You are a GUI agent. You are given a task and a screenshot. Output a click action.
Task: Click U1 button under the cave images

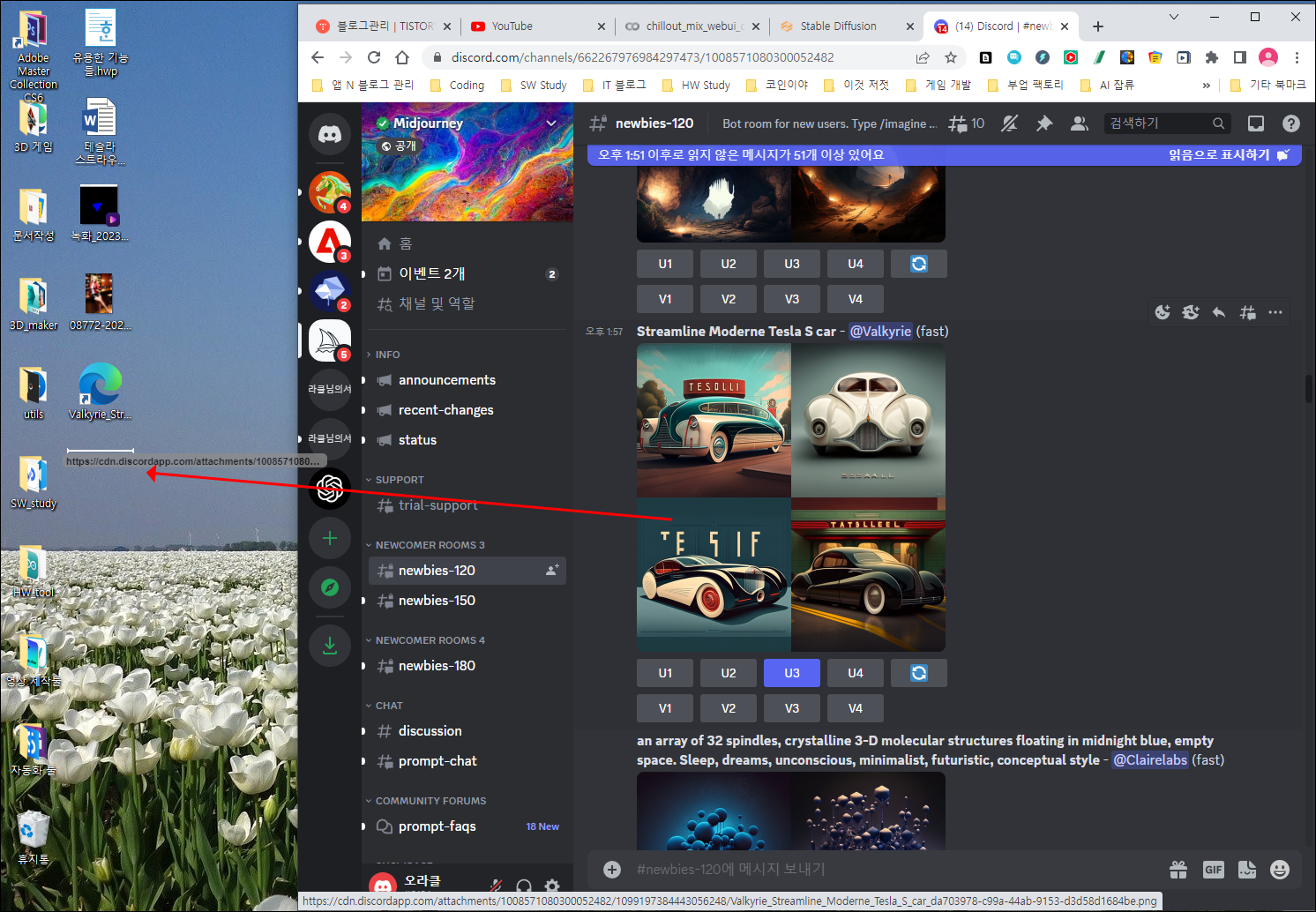click(x=665, y=264)
